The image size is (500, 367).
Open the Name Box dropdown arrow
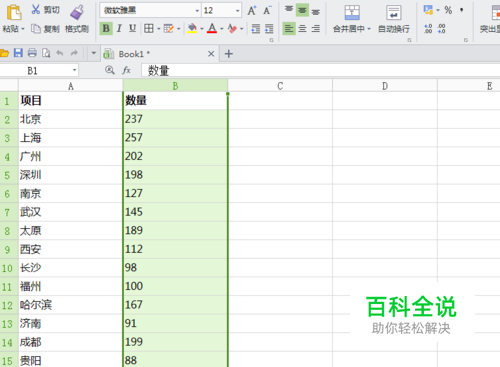[74, 71]
